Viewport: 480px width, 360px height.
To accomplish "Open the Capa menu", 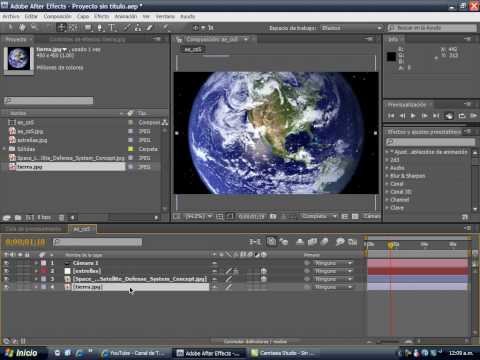I will click(83, 16).
